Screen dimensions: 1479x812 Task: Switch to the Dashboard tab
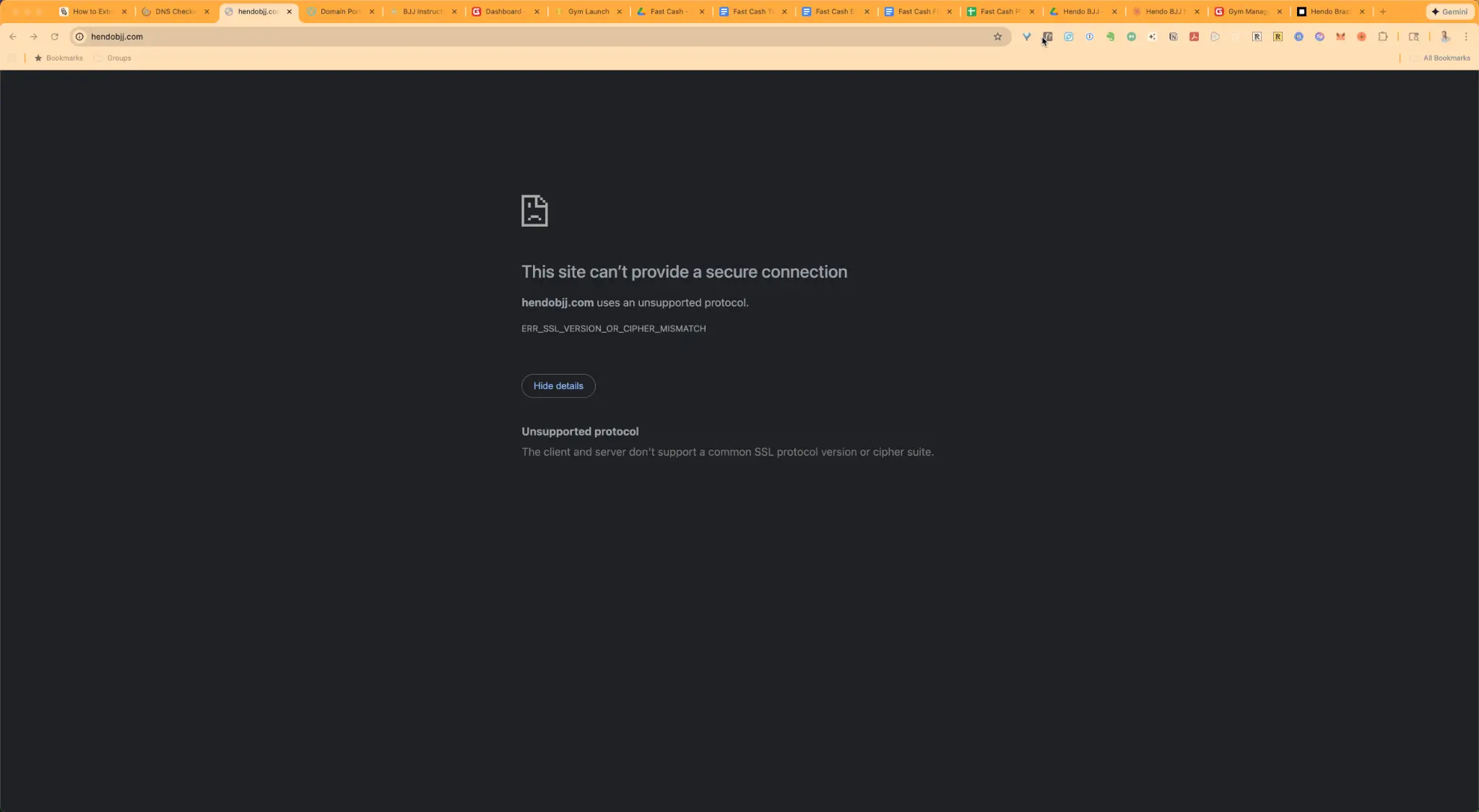click(x=505, y=12)
